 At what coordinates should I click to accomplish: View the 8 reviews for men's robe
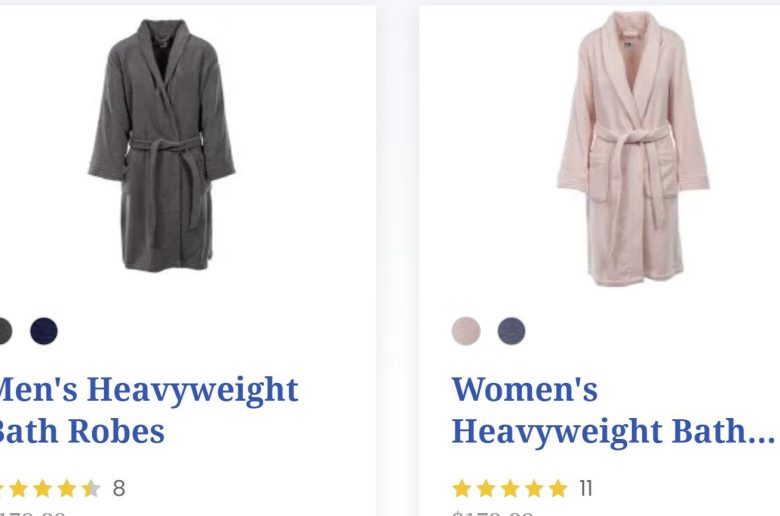click(119, 489)
